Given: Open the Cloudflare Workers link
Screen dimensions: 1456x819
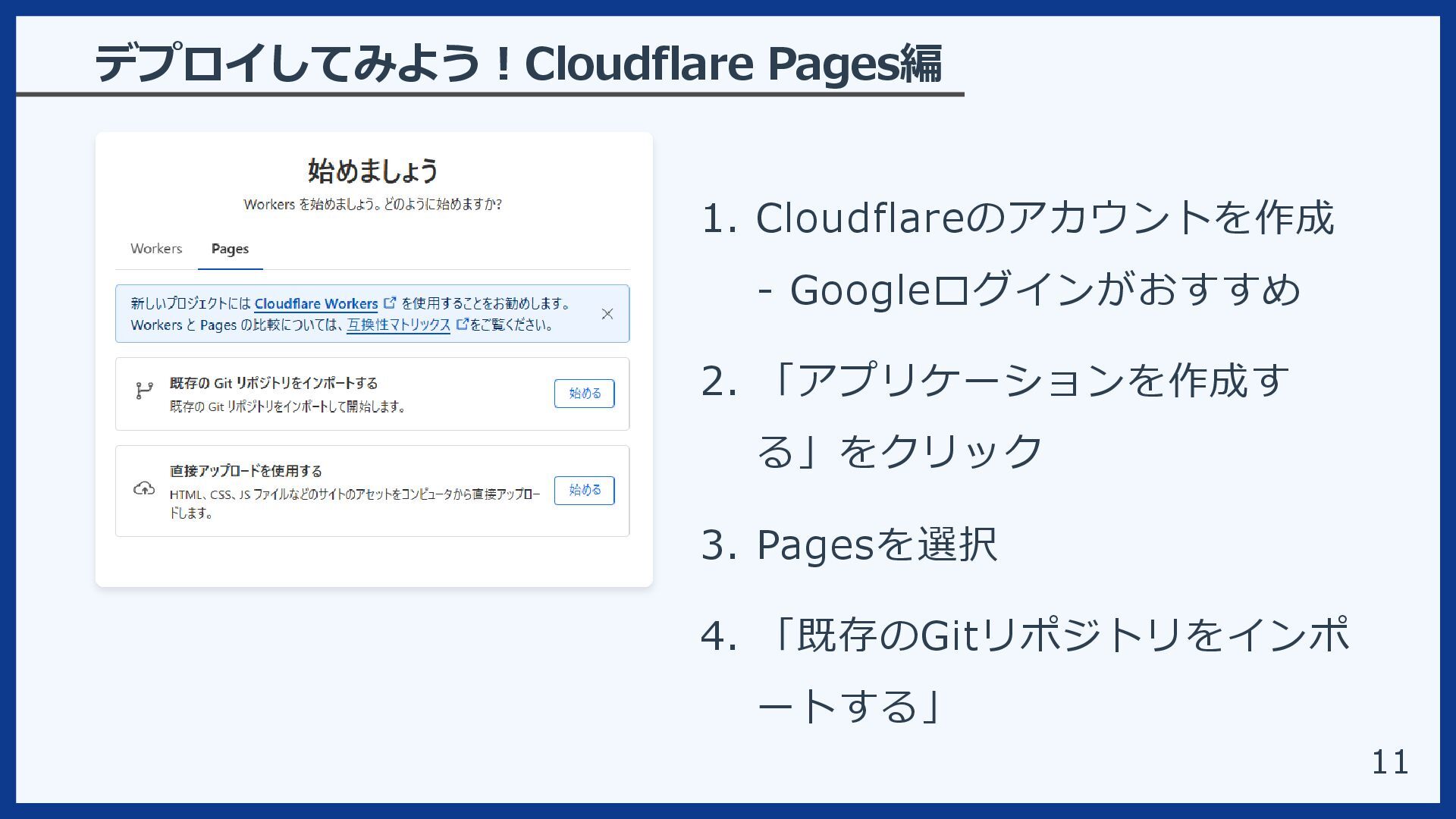Looking at the screenshot, I should coord(315,303).
